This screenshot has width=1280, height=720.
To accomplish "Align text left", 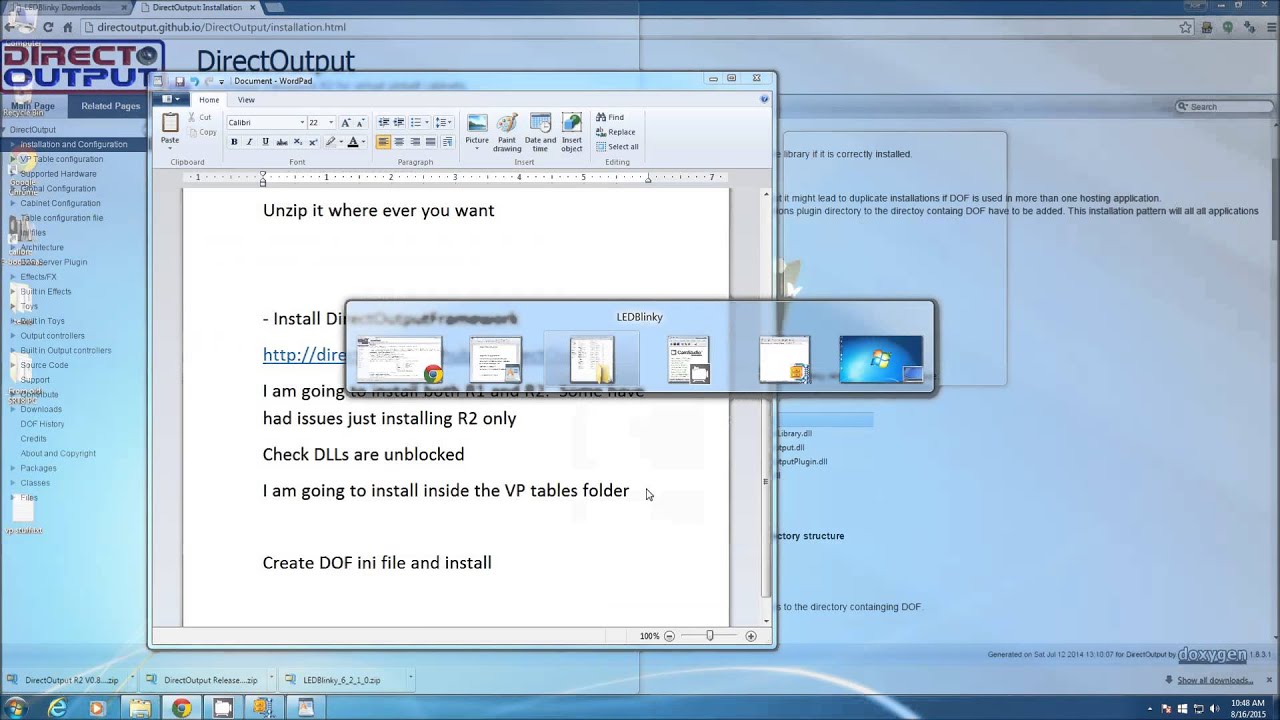I will (383, 142).
